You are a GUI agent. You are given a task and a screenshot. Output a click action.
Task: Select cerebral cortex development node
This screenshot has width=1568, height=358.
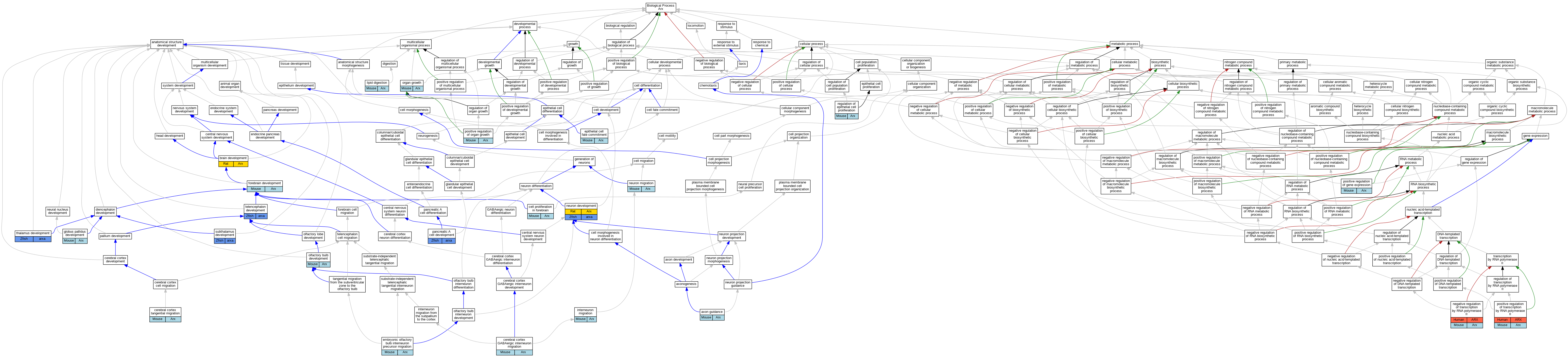click(x=115, y=260)
